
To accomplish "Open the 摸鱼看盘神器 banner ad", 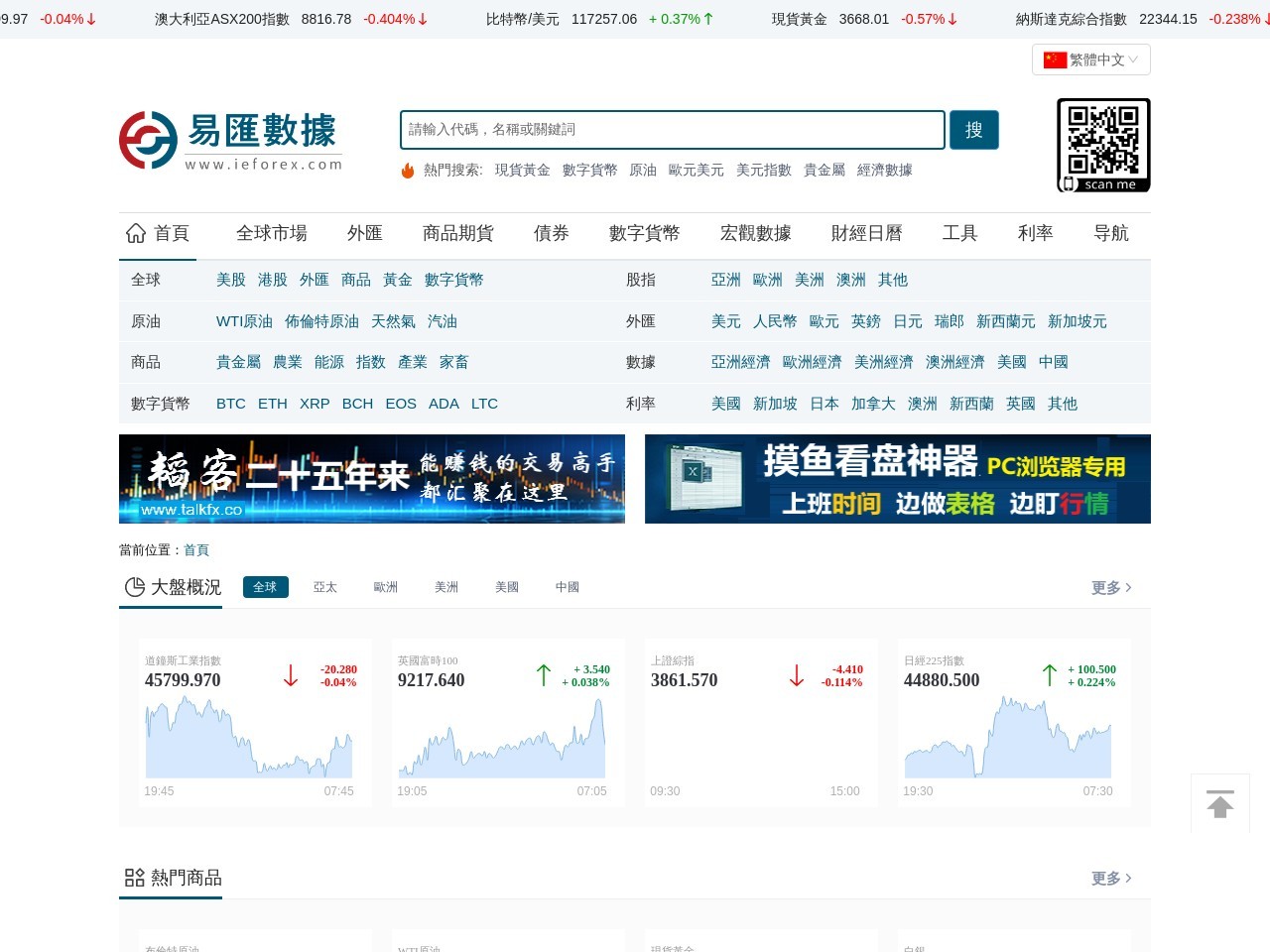I will (x=898, y=479).
